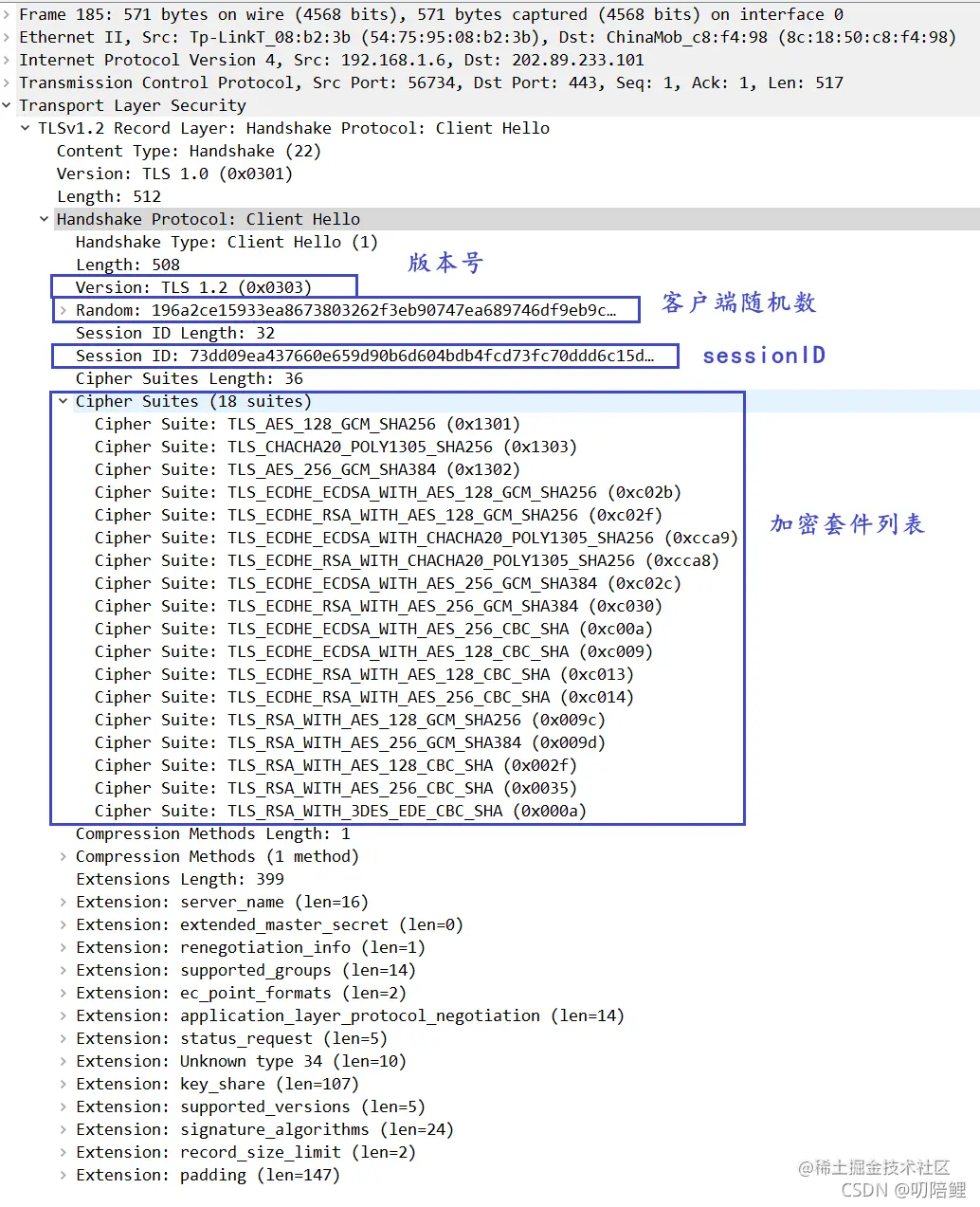Select Compression Methods Length: 1 row
Screen dimensions: 980x1207
[x=213, y=833]
